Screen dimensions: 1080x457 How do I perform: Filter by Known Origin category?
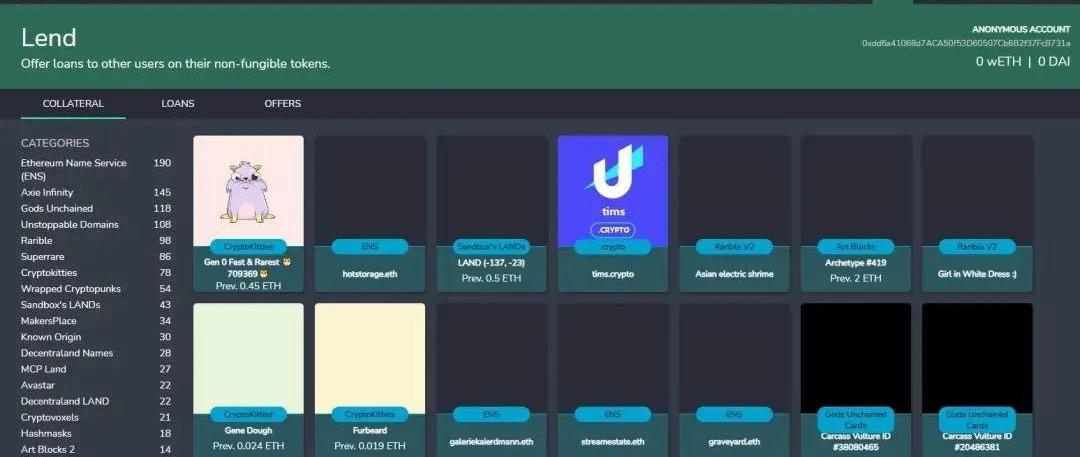coord(96,337)
